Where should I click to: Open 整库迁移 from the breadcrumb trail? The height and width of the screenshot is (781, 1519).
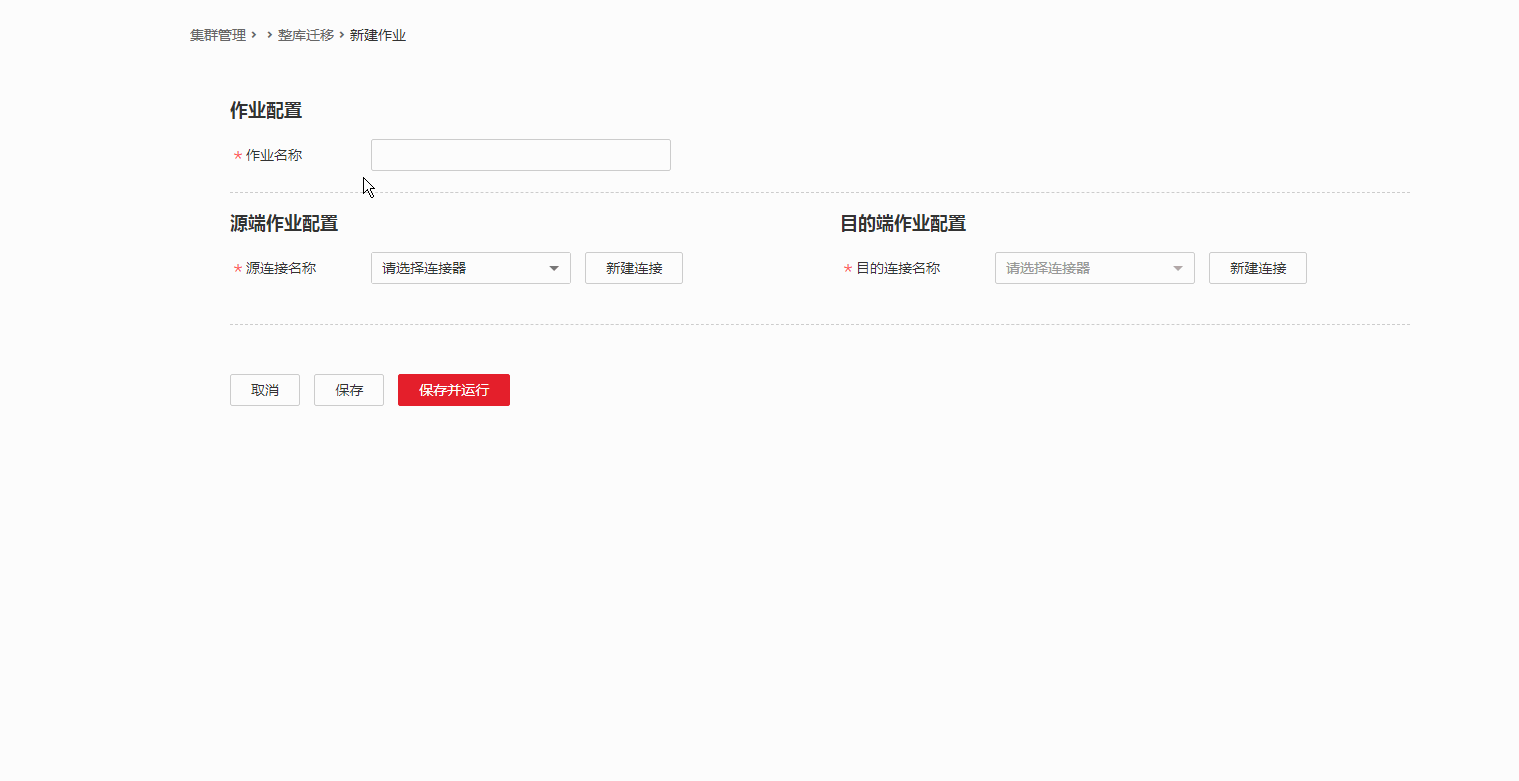pos(305,34)
